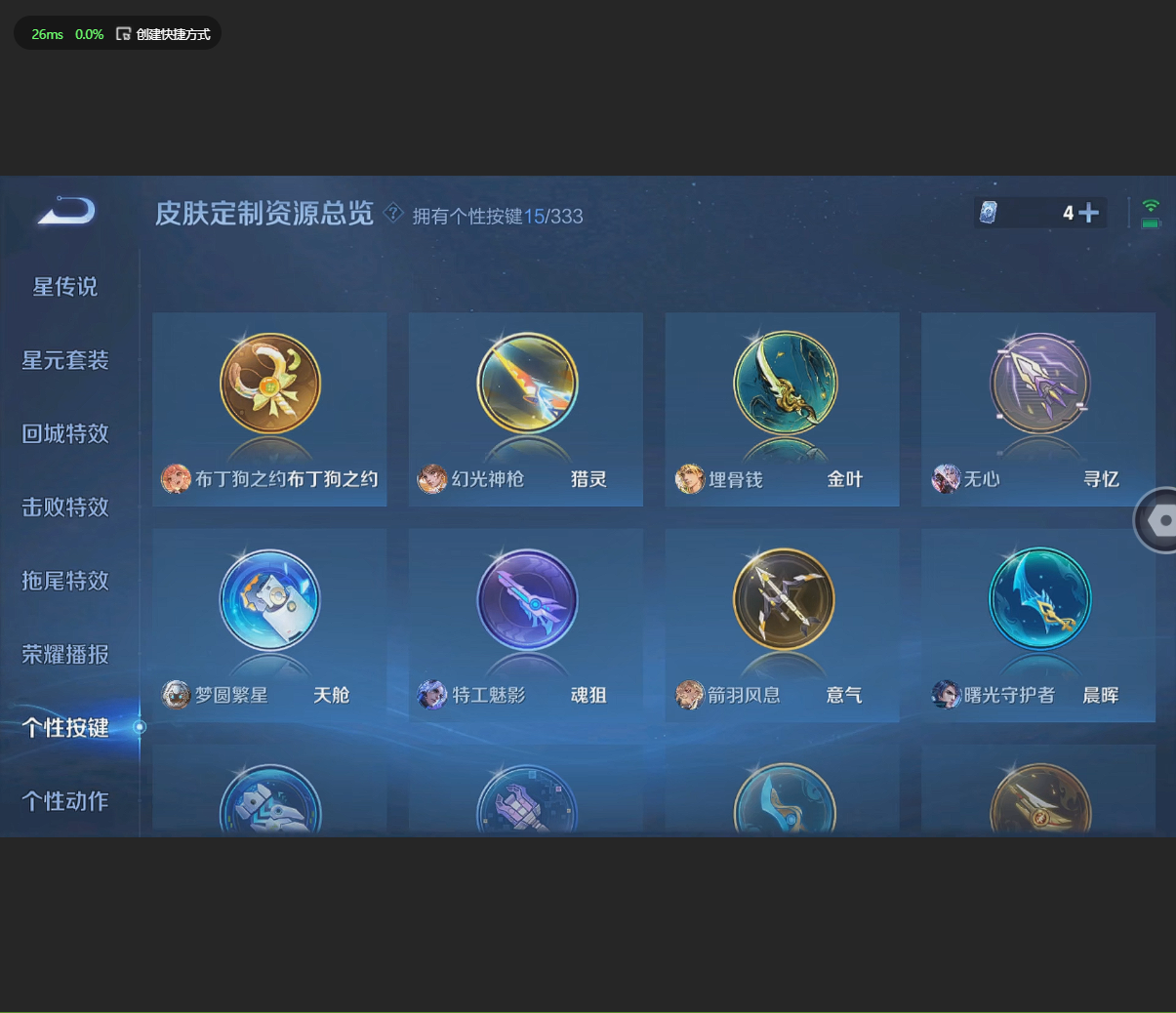The height and width of the screenshot is (1013, 1176).
Task: Click the plus button to buy more currency
Action: [1086, 212]
